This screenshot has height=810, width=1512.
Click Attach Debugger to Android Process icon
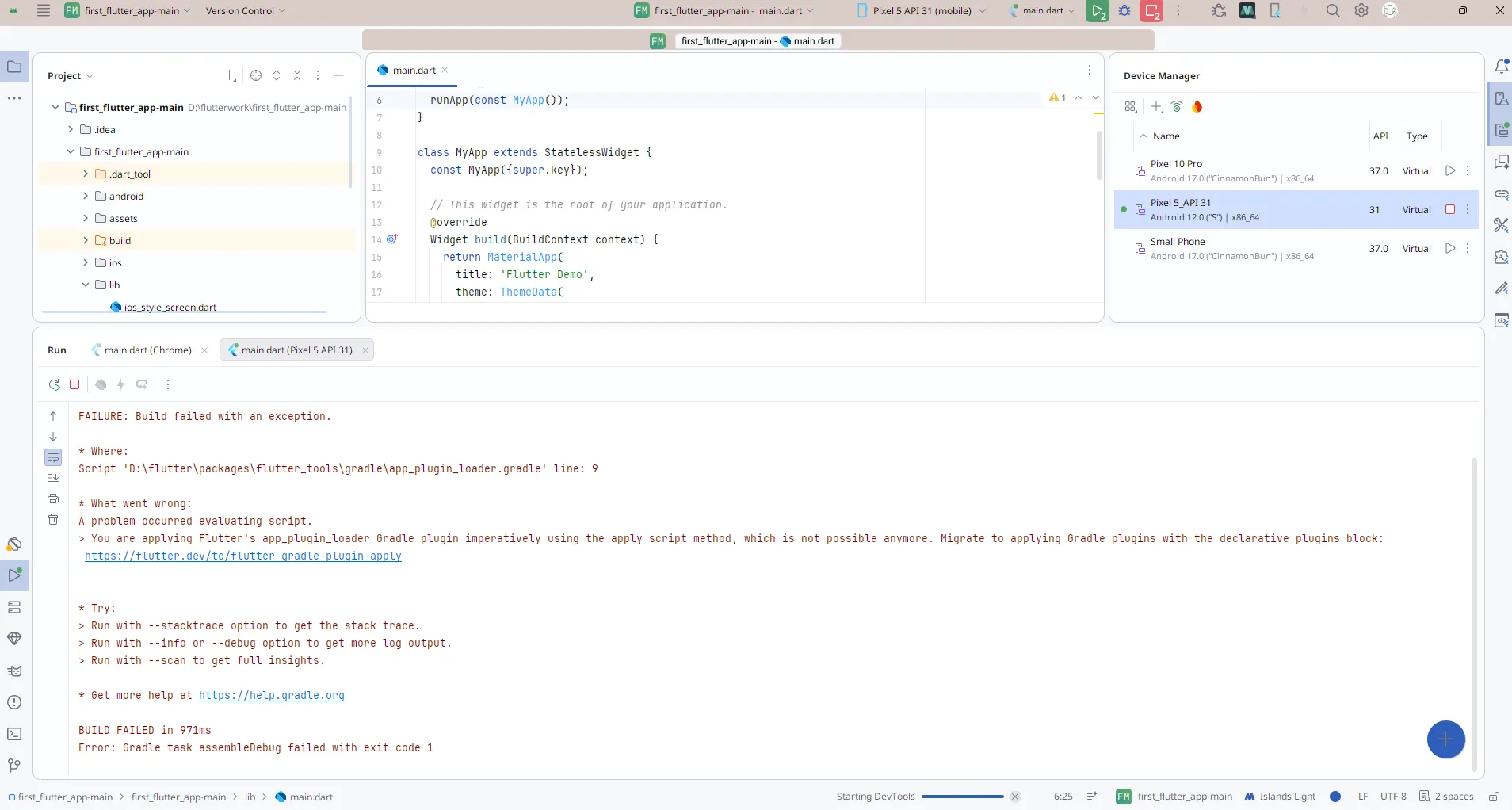(1219, 11)
